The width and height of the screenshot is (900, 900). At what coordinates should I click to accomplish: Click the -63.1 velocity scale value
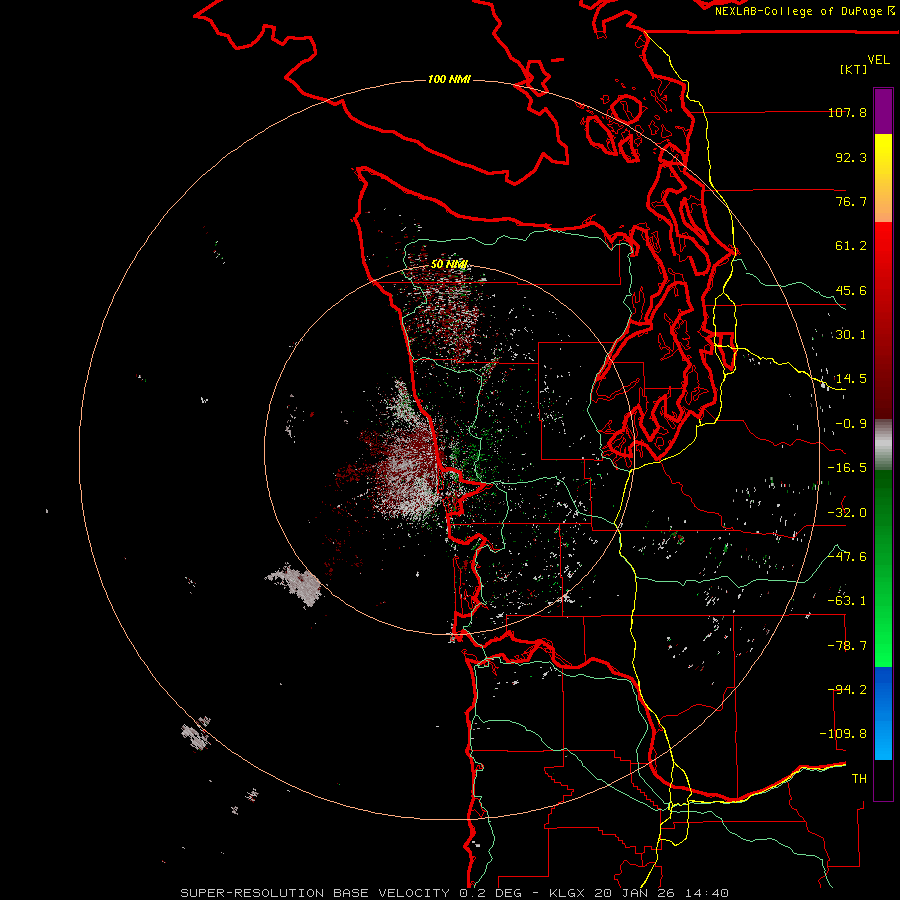tap(847, 601)
